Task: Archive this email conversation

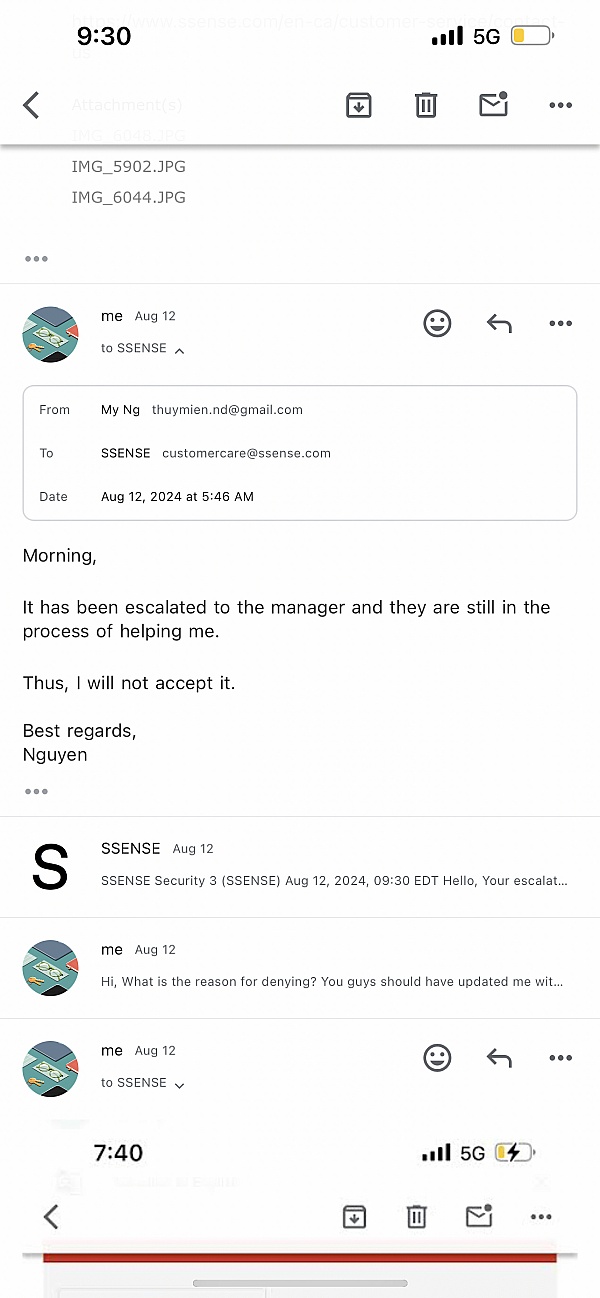Action: [x=359, y=105]
